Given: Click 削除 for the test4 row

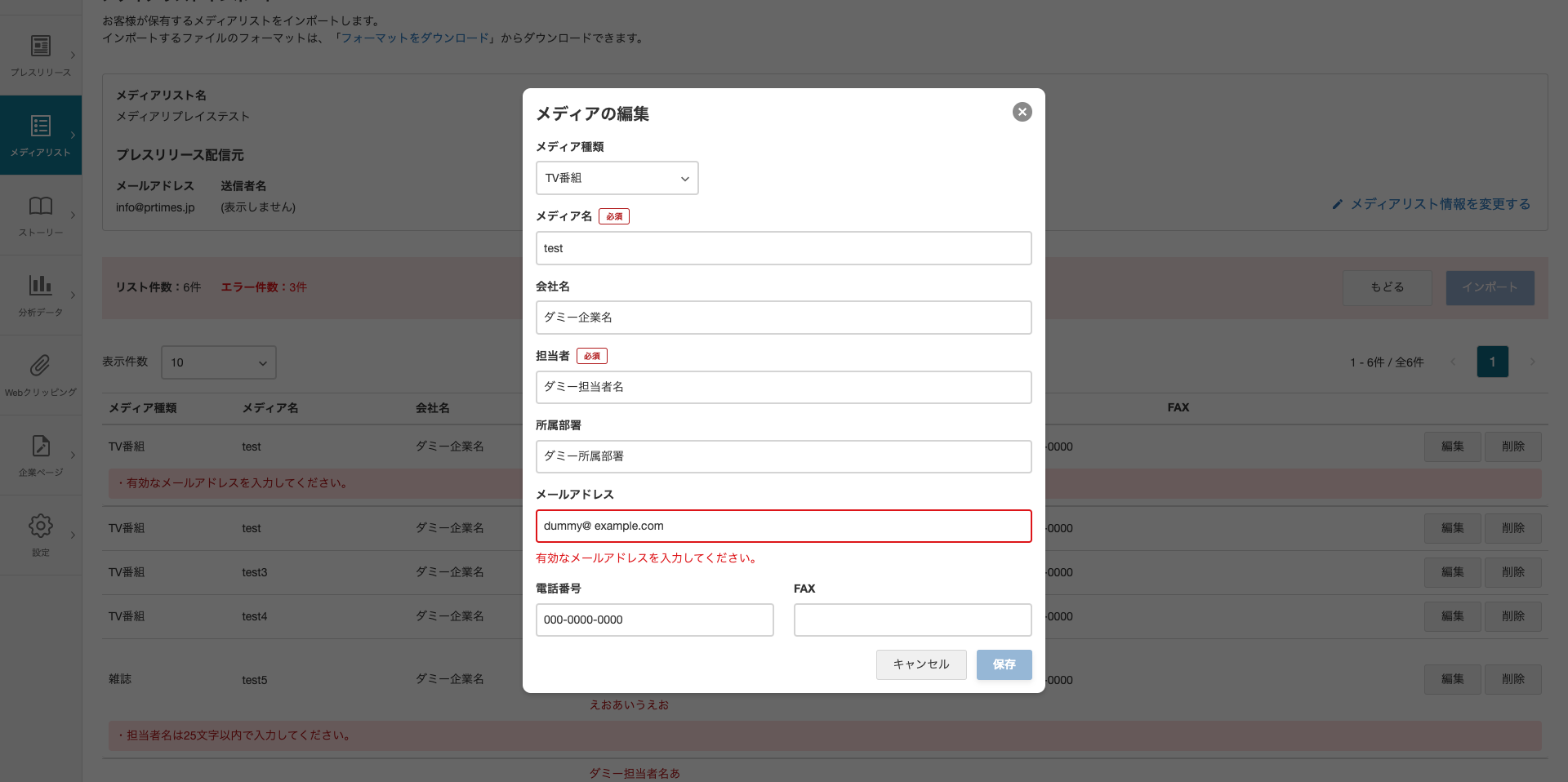Looking at the screenshot, I should coord(1512,616).
